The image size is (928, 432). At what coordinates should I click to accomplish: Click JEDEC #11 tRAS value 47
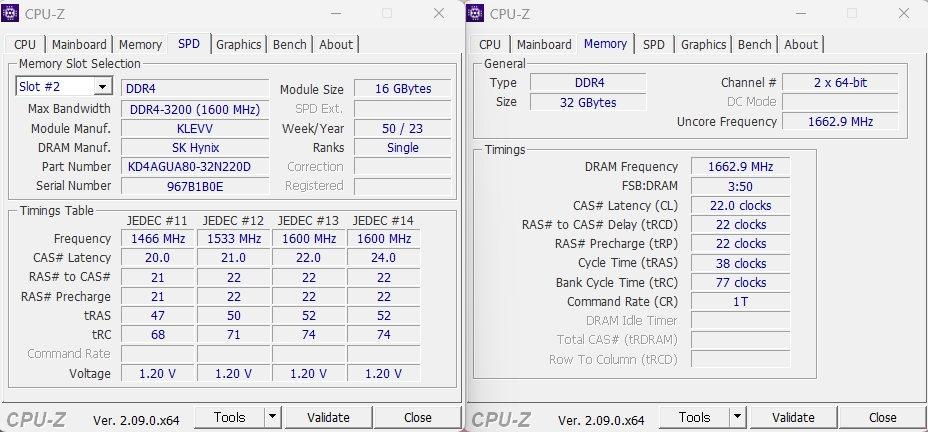click(158, 315)
